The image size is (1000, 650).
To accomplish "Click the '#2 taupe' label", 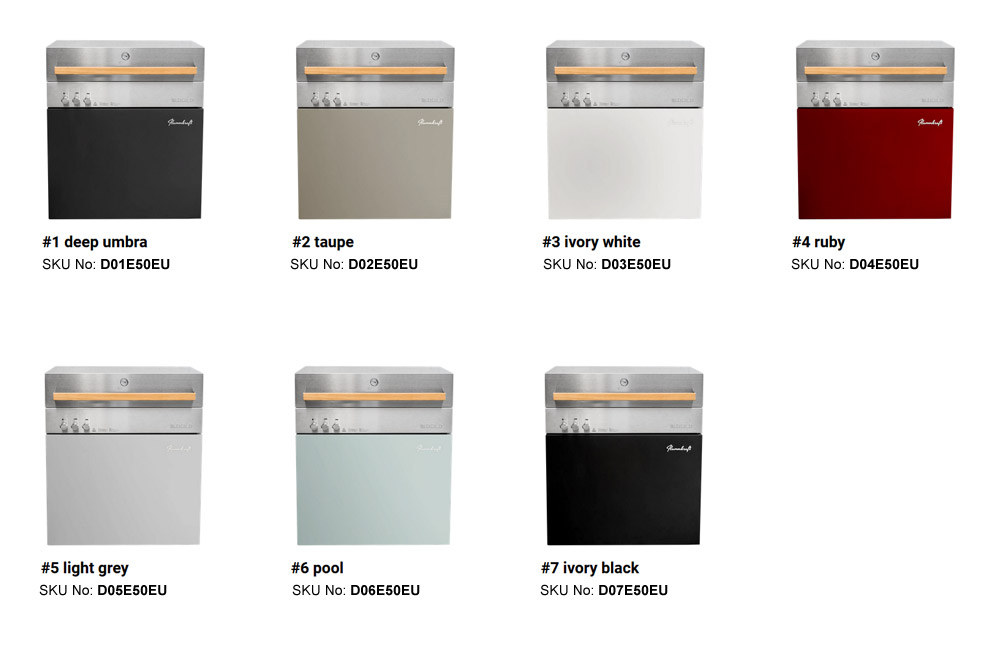I will [323, 242].
